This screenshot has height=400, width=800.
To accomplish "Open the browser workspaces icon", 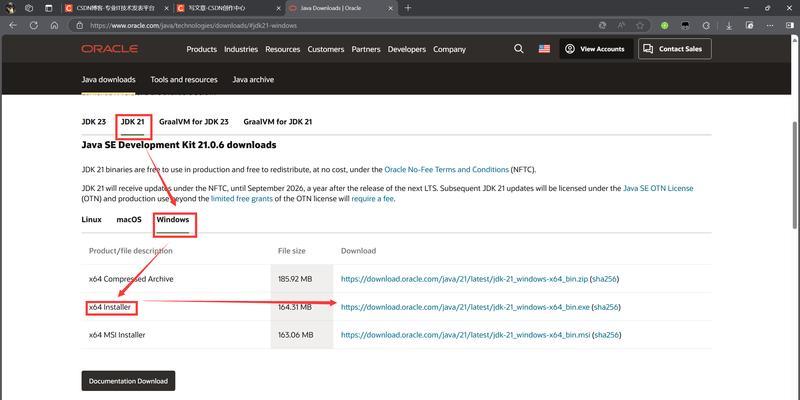I will click(29, 8).
